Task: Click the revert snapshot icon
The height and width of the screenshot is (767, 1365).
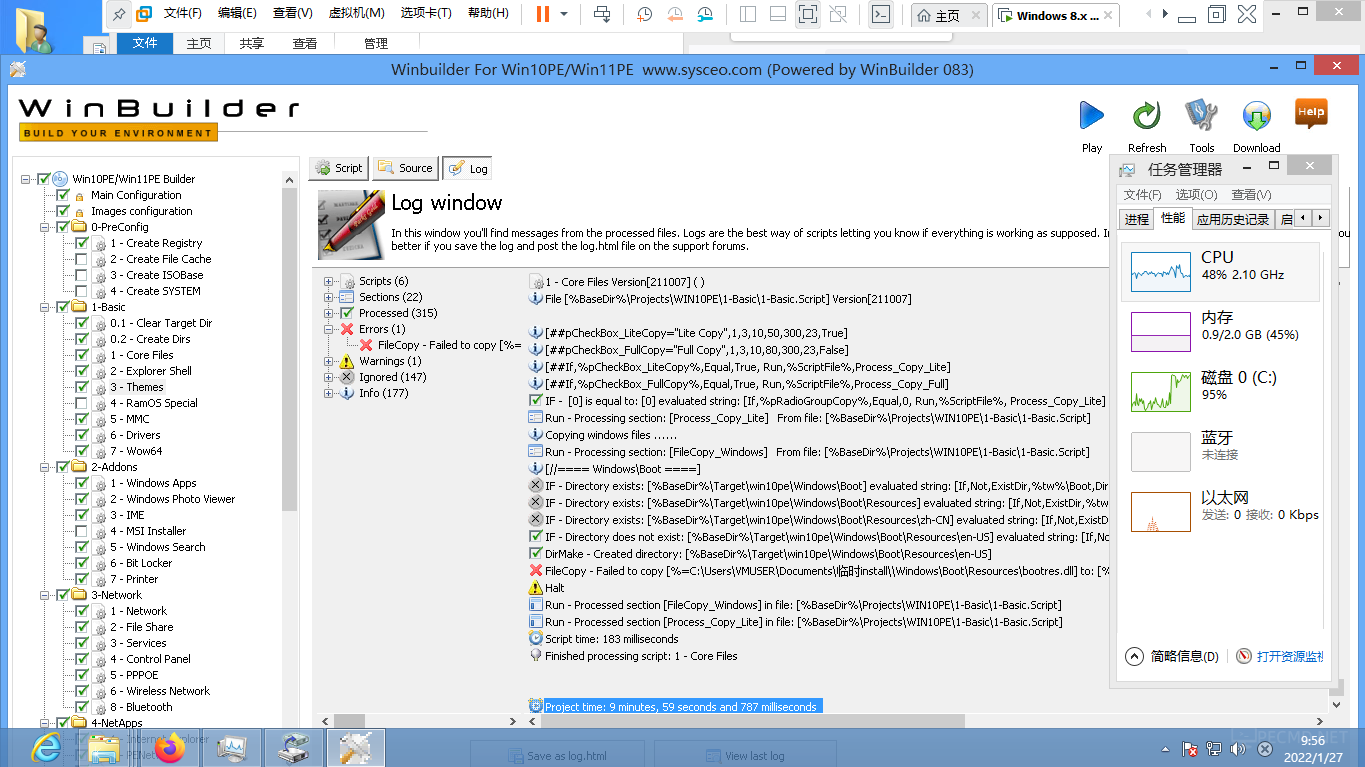Action: click(675, 14)
